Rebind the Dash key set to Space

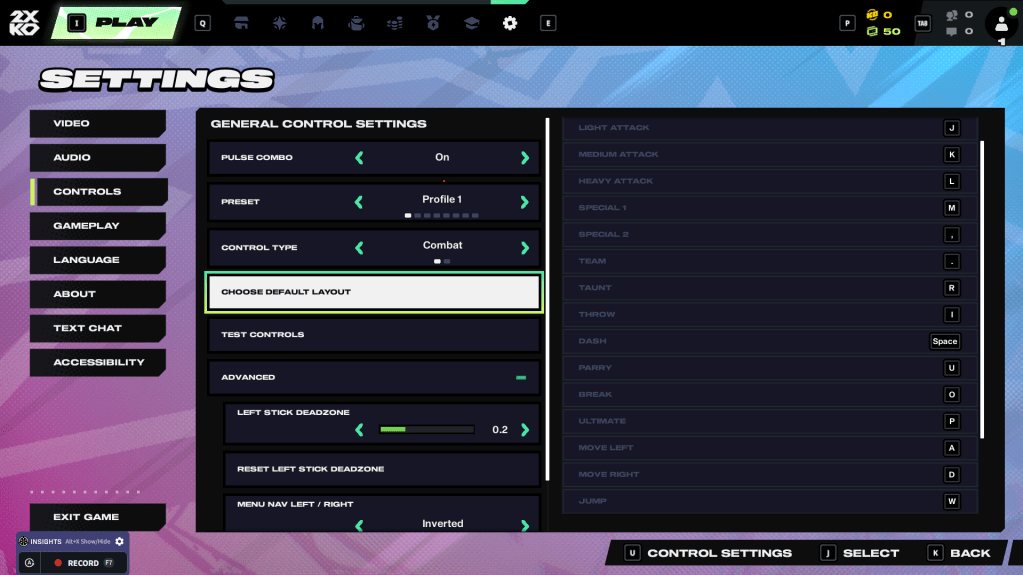click(x=944, y=341)
